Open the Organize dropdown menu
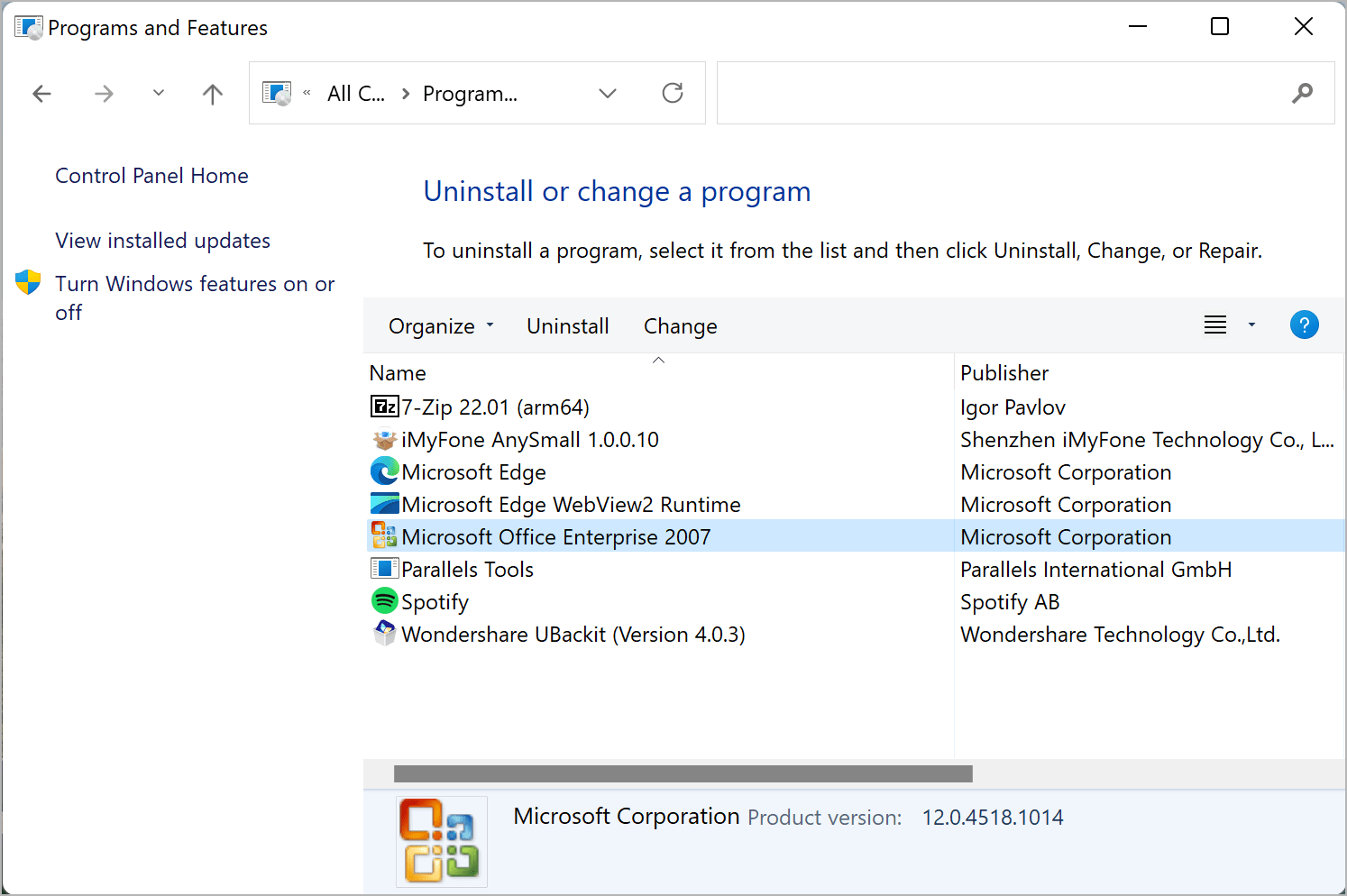 pyautogui.click(x=441, y=325)
